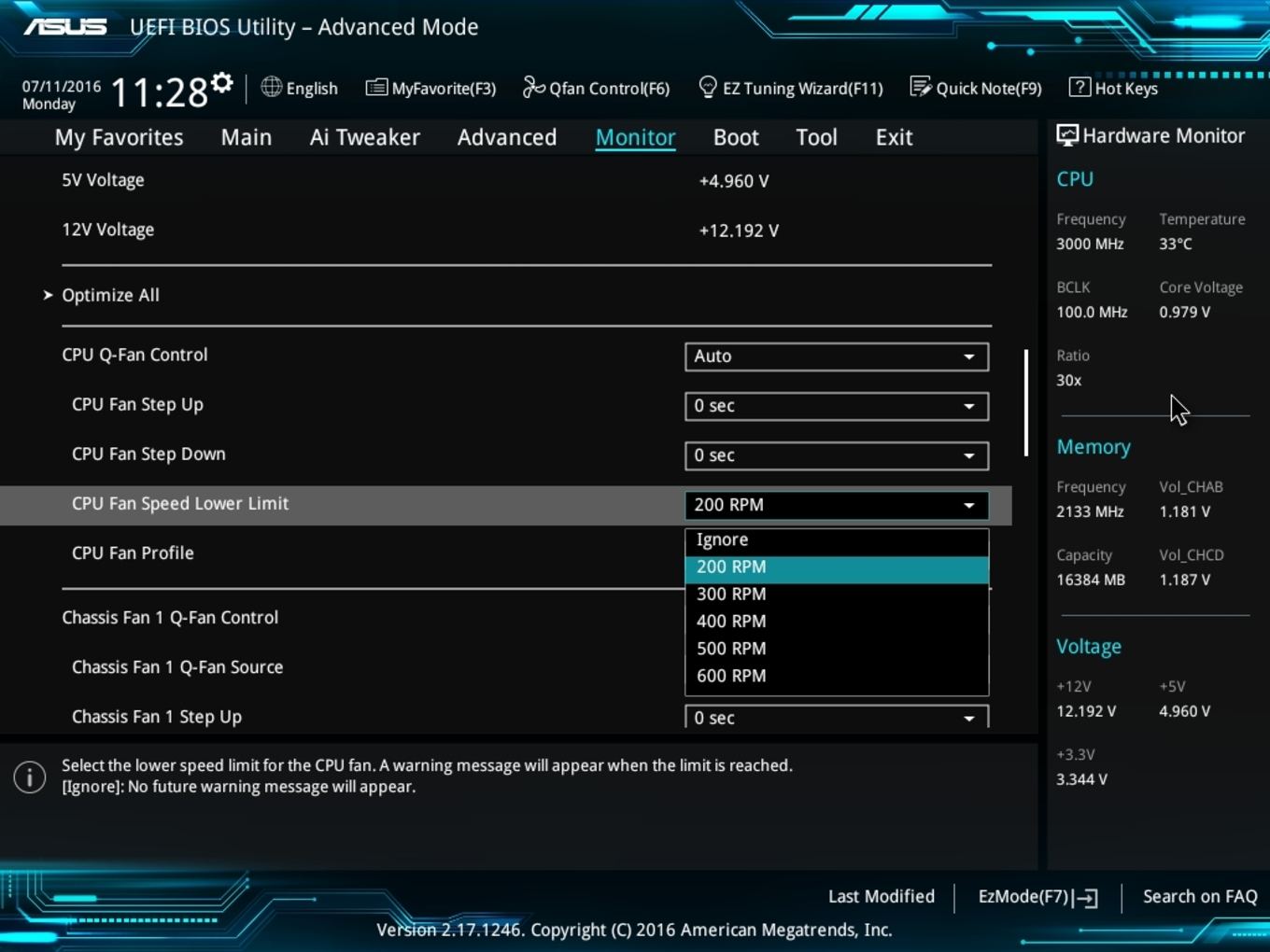Choose 400 RPM in the list

[x=837, y=622]
